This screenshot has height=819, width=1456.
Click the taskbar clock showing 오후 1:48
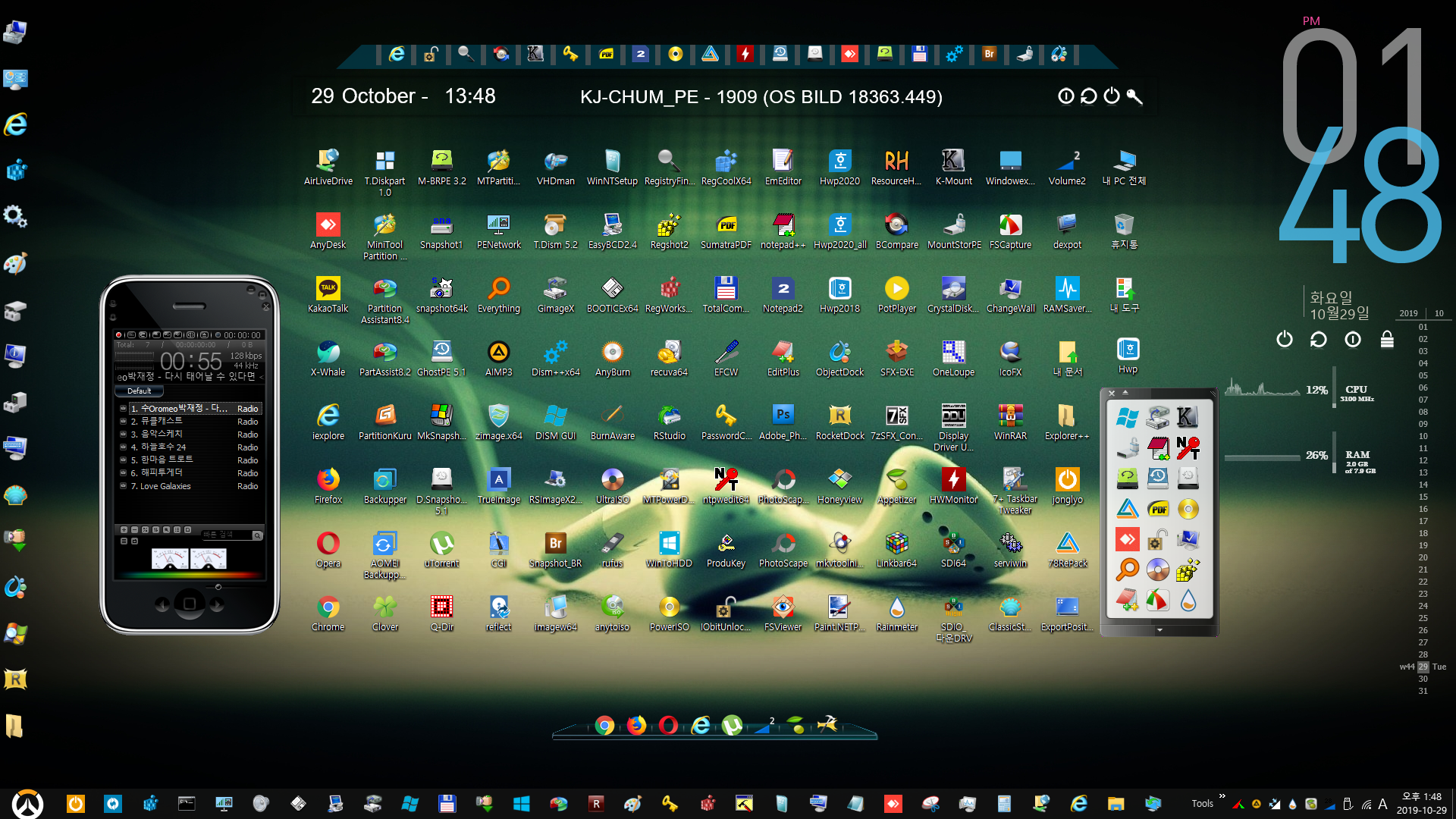coord(1422,803)
